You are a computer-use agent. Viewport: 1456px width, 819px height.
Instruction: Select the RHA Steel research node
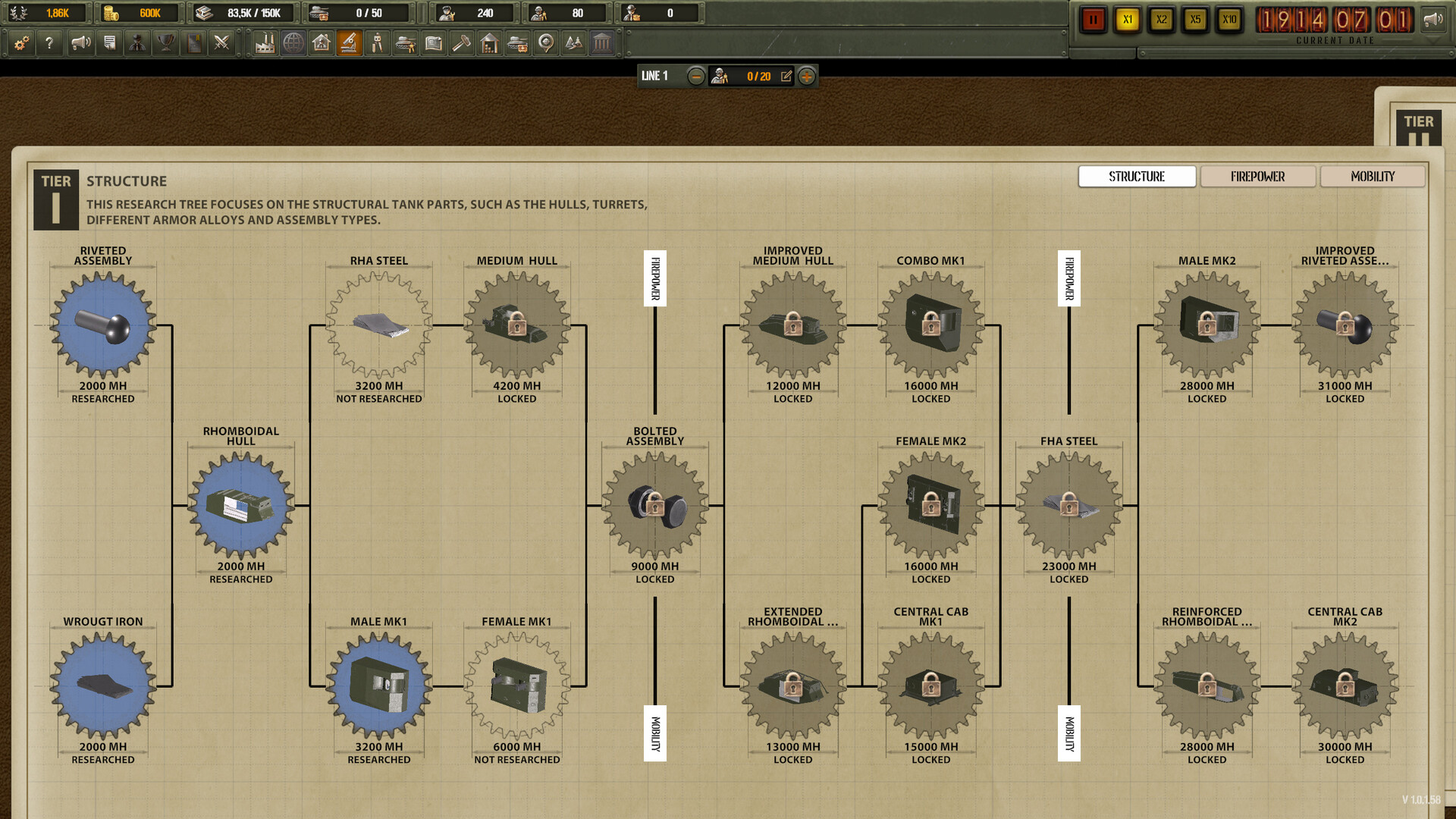pyautogui.click(x=379, y=325)
